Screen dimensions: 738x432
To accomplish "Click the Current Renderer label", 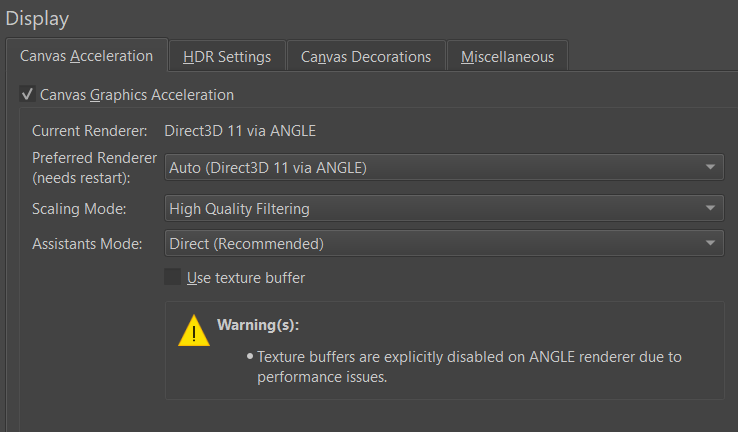I will [x=90, y=130].
